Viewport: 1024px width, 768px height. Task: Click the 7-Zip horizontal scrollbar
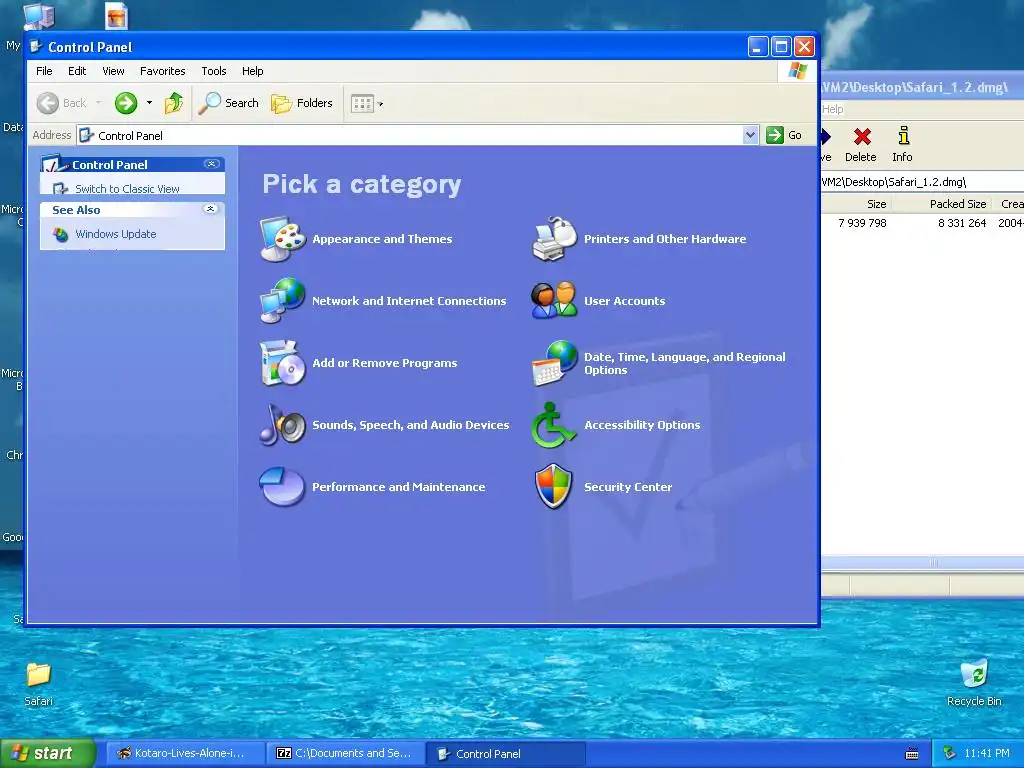(922, 562)
